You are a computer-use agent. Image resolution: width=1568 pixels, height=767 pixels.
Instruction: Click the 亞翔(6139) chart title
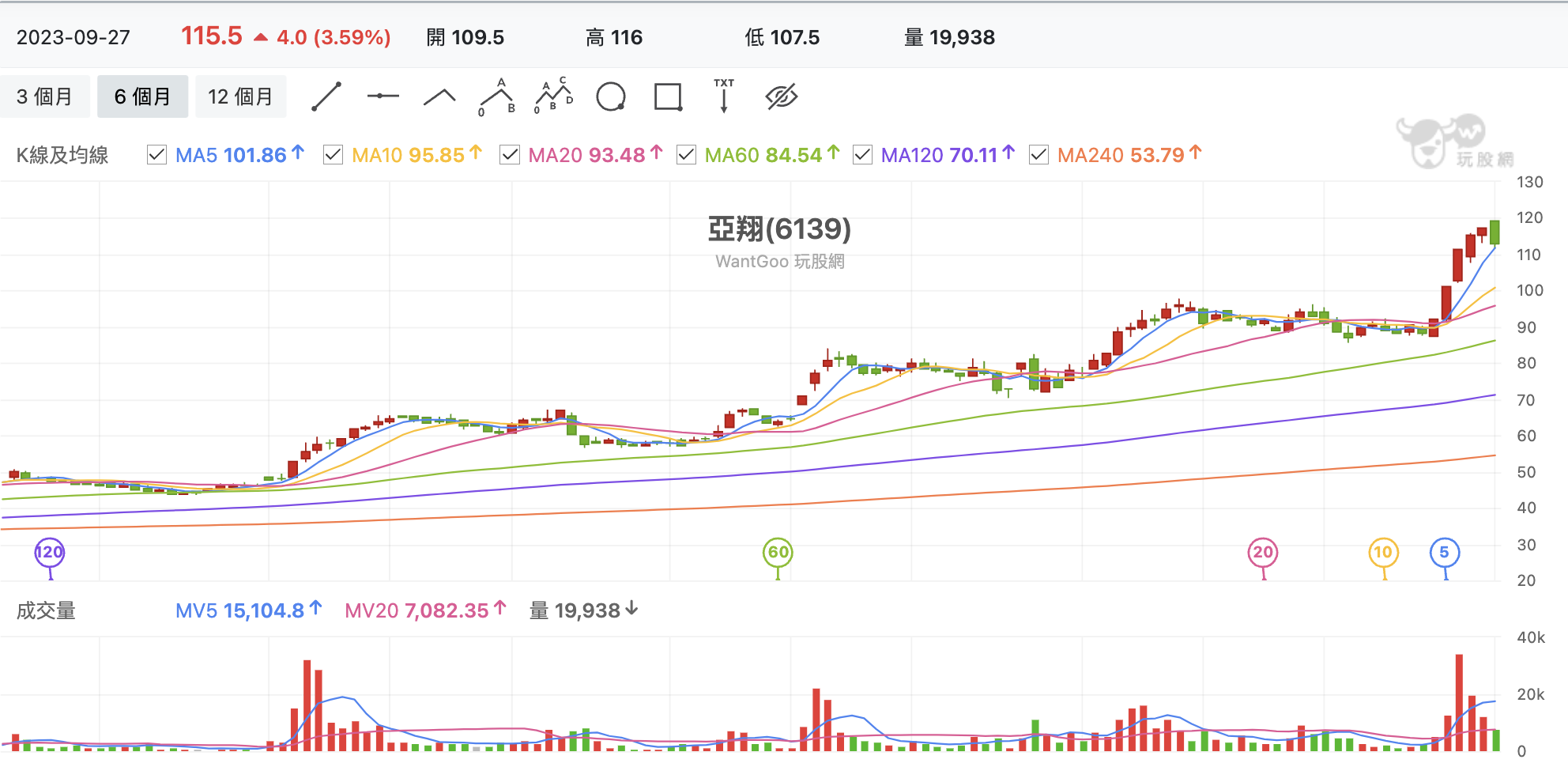(779, 229)
